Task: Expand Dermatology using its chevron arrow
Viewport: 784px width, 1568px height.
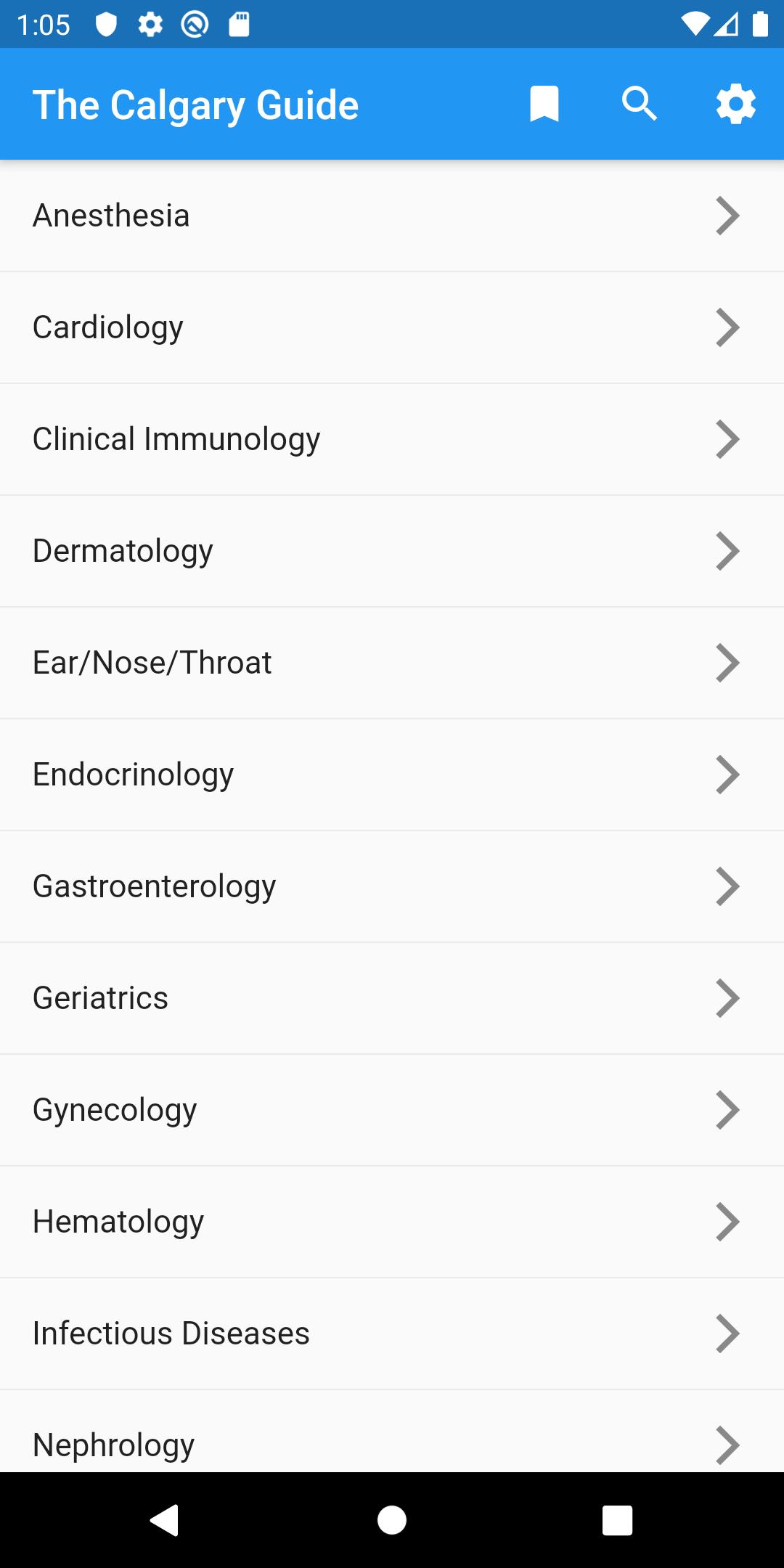Action: click(727, 551)
